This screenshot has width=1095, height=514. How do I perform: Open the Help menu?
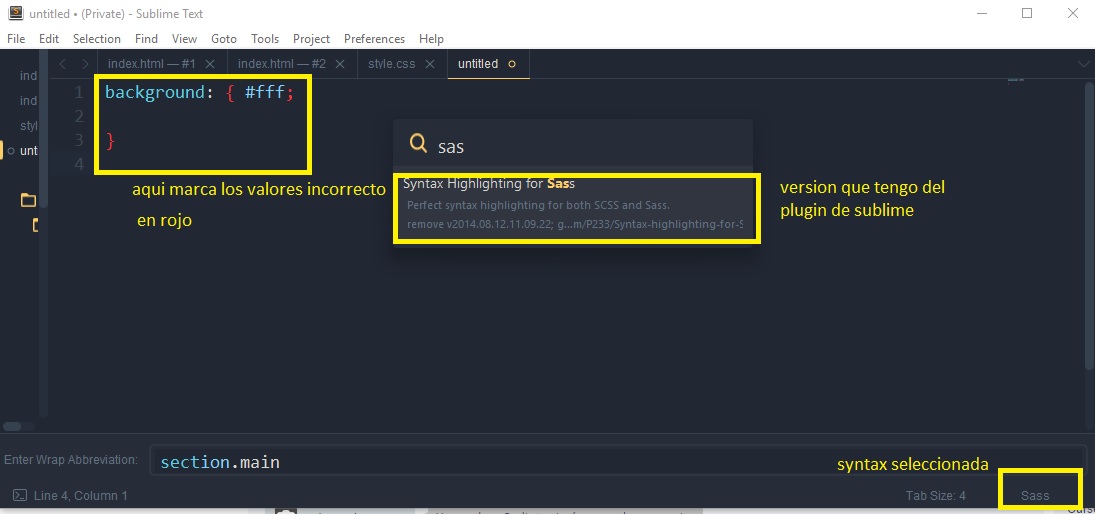coord(431,38)
